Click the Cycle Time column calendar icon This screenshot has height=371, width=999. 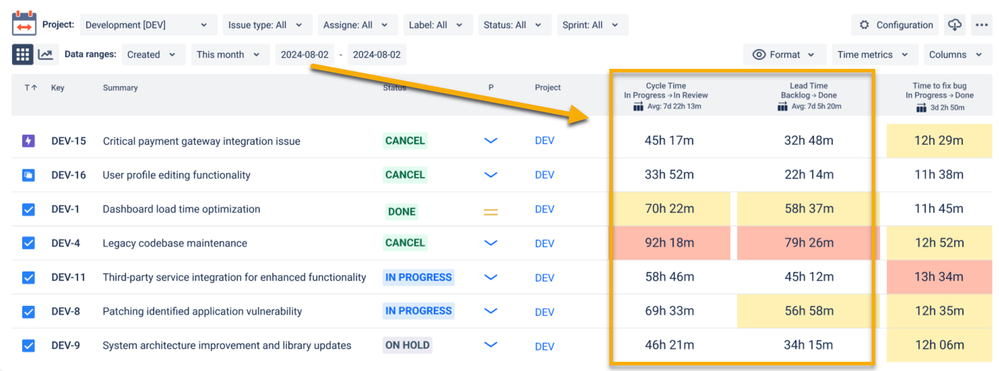click(638, 106)
